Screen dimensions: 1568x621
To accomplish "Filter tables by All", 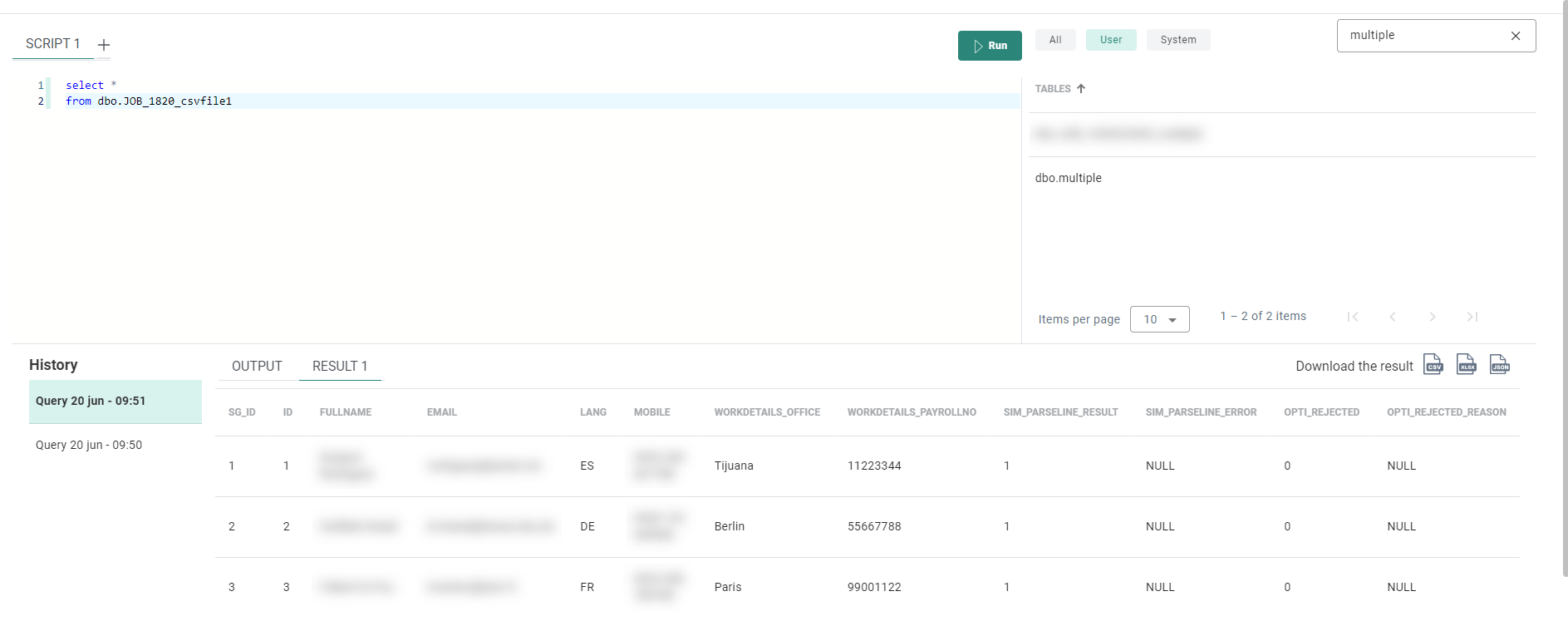I will point(1055,40).
